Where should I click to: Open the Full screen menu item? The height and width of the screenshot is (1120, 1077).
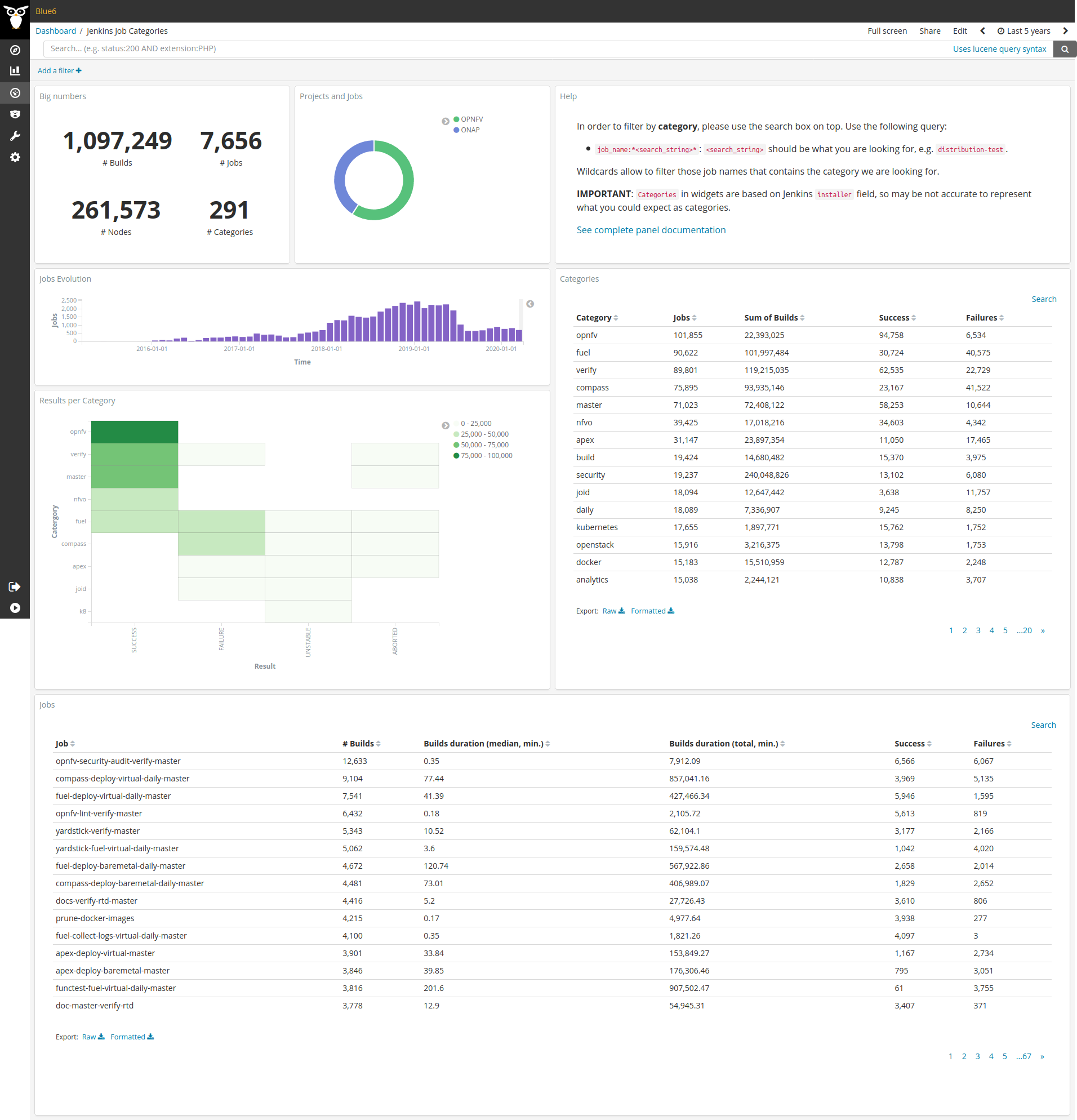(887, 31)
